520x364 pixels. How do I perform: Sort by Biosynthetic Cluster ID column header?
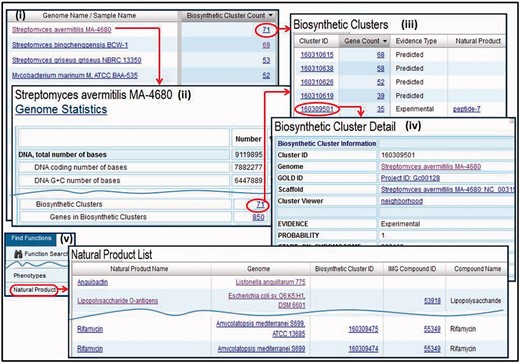344,269
